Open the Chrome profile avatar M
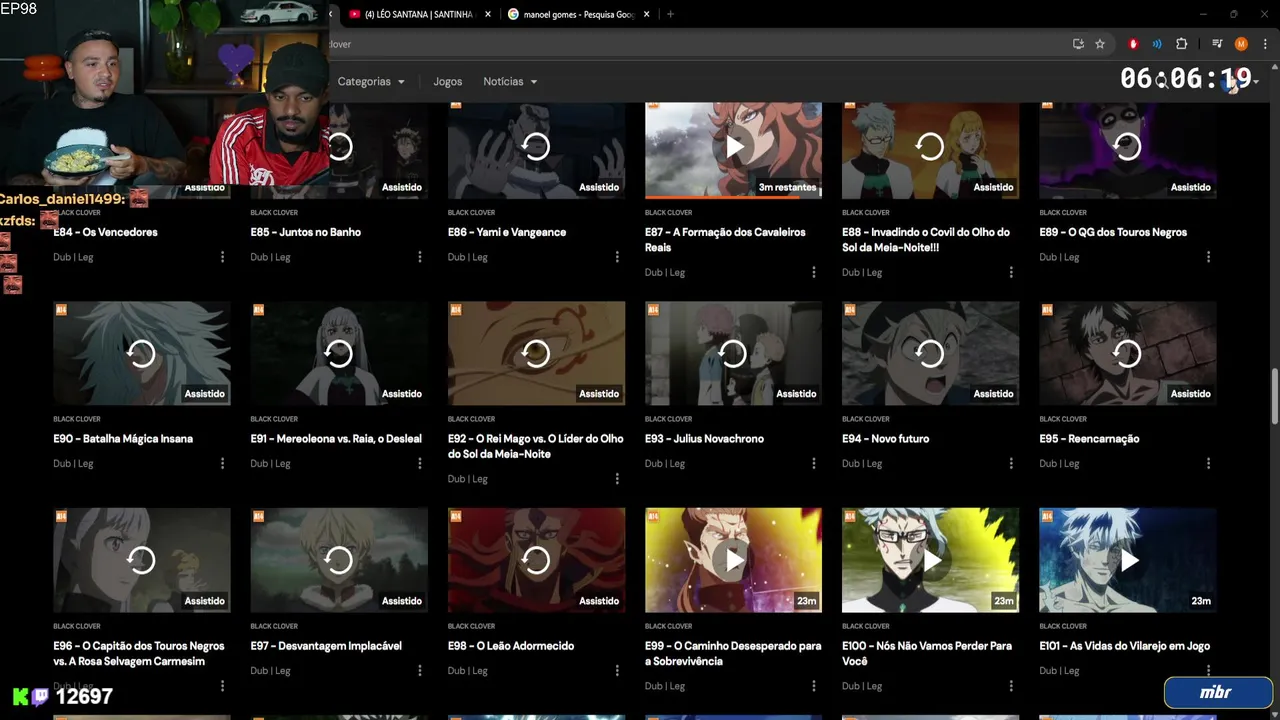 tap(1241, 44)
